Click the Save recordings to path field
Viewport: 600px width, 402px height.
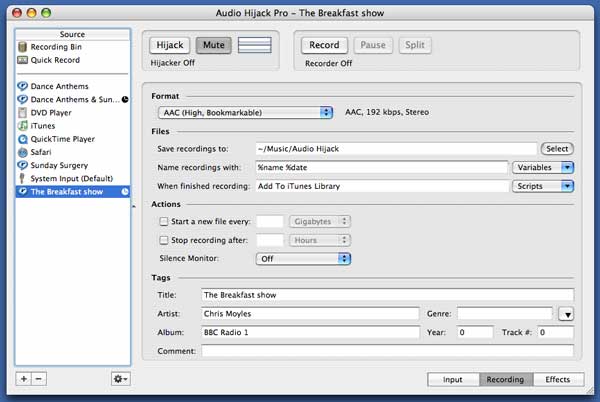396,149
